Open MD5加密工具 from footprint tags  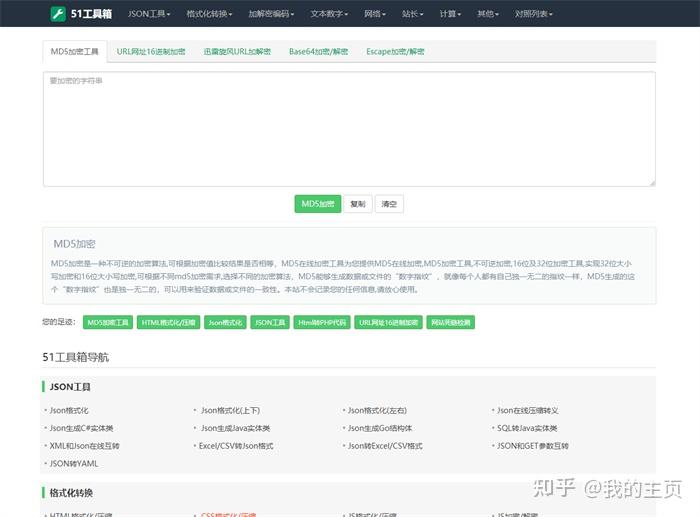[108, 322]
